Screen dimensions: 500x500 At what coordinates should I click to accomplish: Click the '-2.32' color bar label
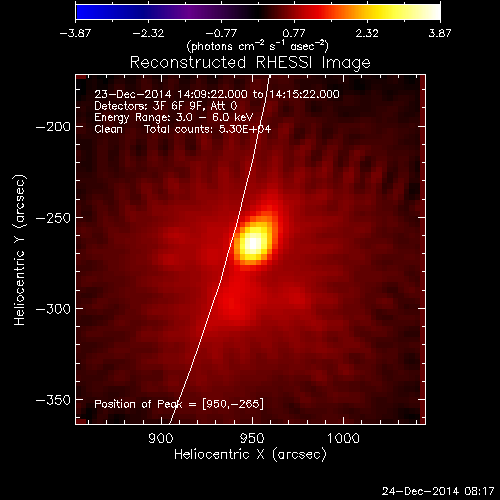tap(148, 33)
